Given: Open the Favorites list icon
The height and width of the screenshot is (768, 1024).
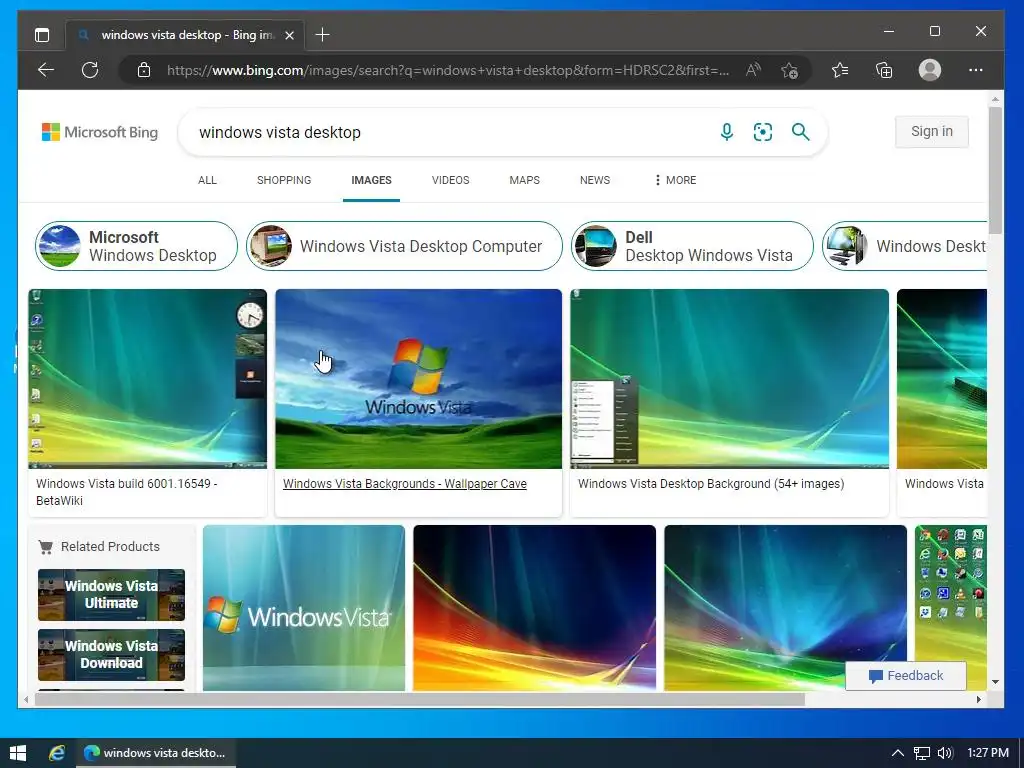Looking at the screenshot, I should [840, 70].
